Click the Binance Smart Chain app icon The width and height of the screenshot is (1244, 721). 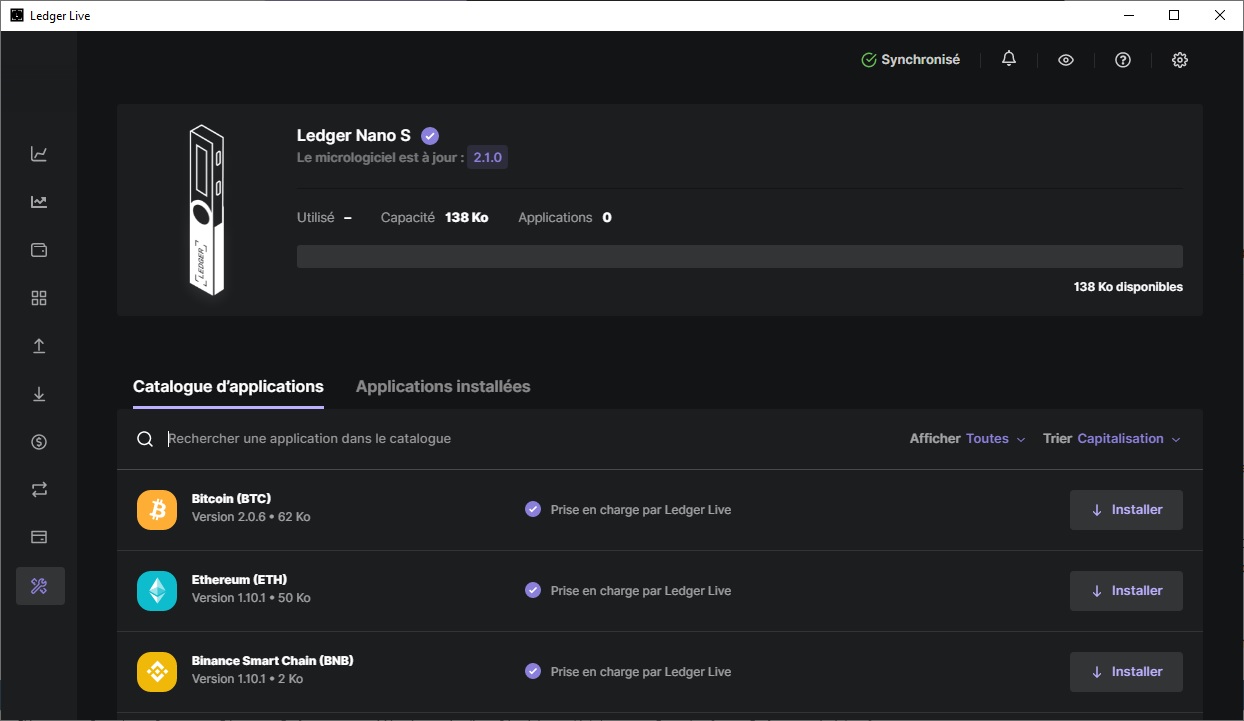157,672
